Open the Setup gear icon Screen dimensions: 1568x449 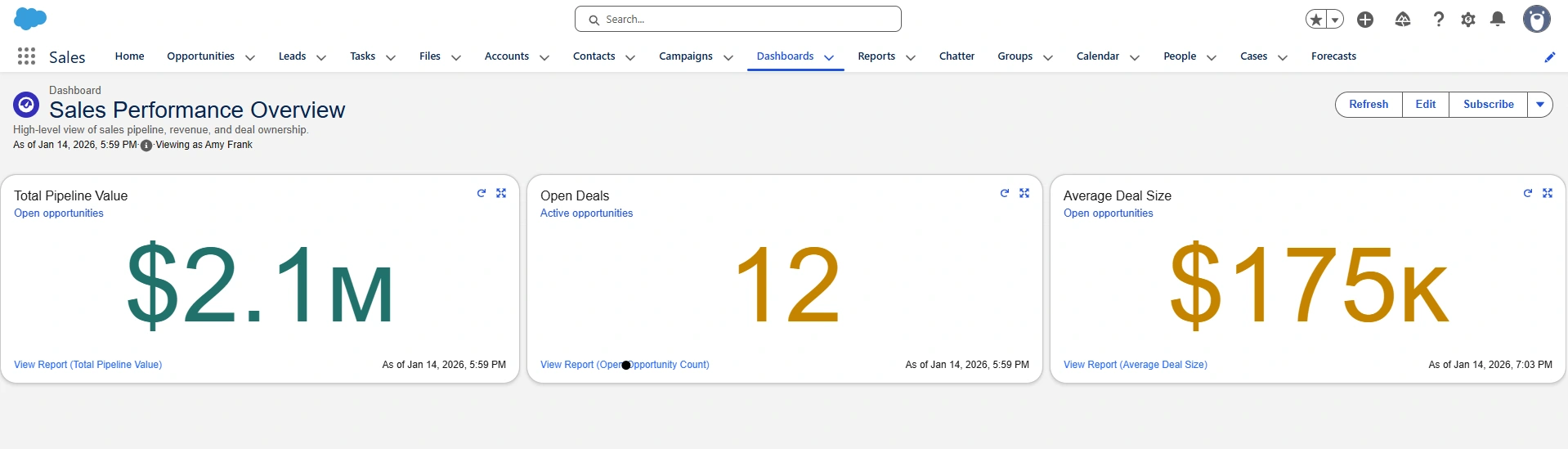click(1467, 20)
